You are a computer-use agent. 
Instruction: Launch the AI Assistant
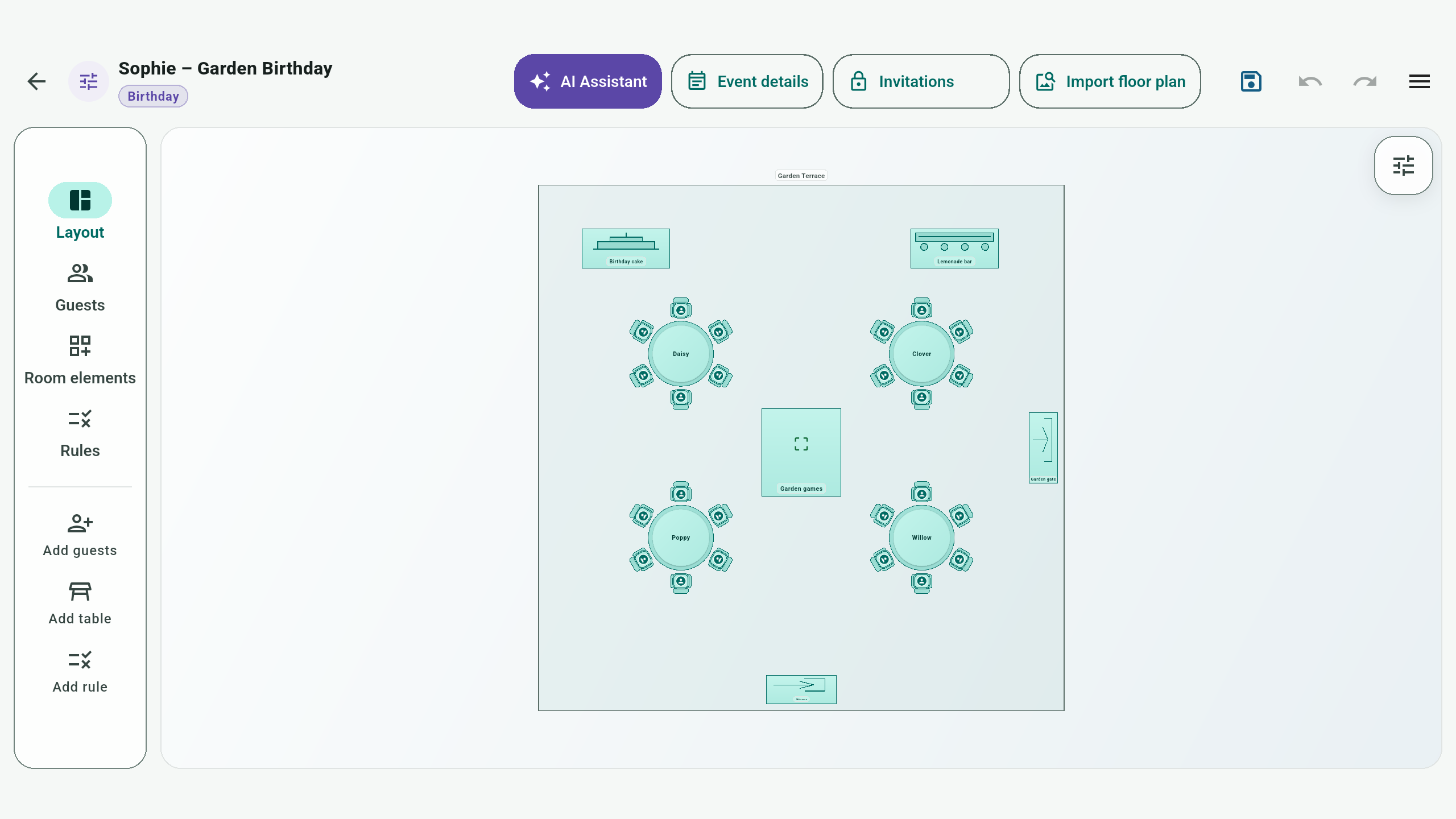[x=588, y=81]
